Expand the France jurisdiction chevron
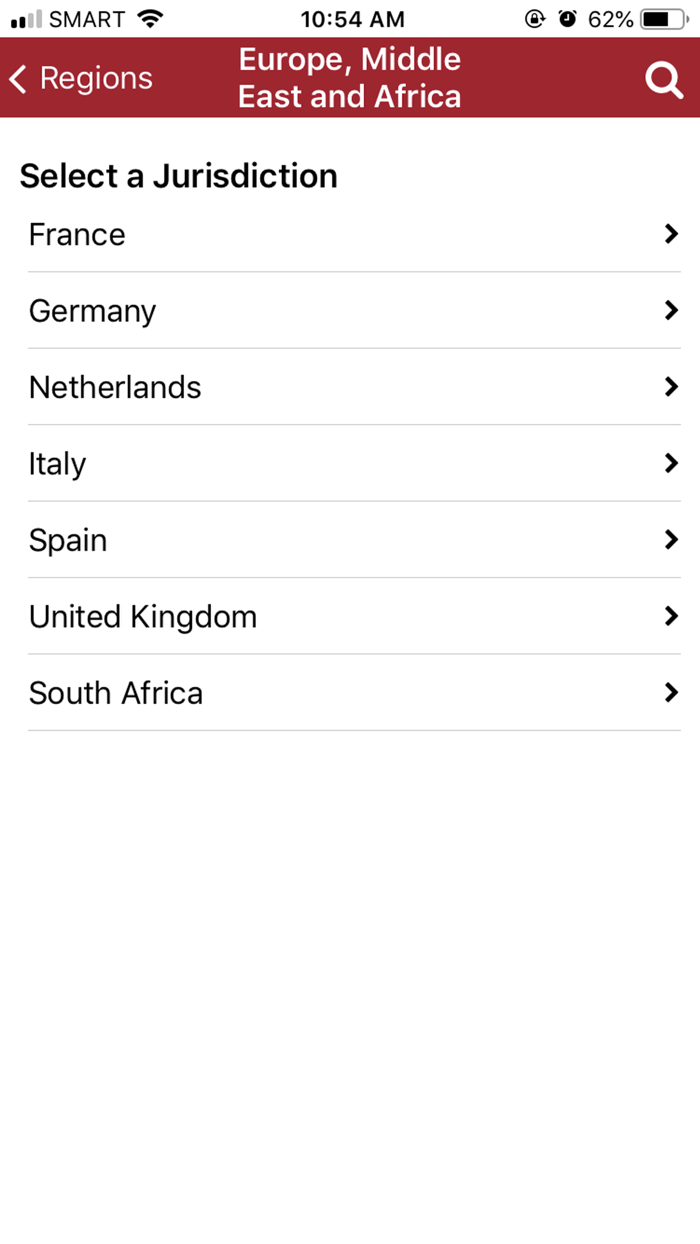Viewport: 700px width, 1244px height. 670,234
